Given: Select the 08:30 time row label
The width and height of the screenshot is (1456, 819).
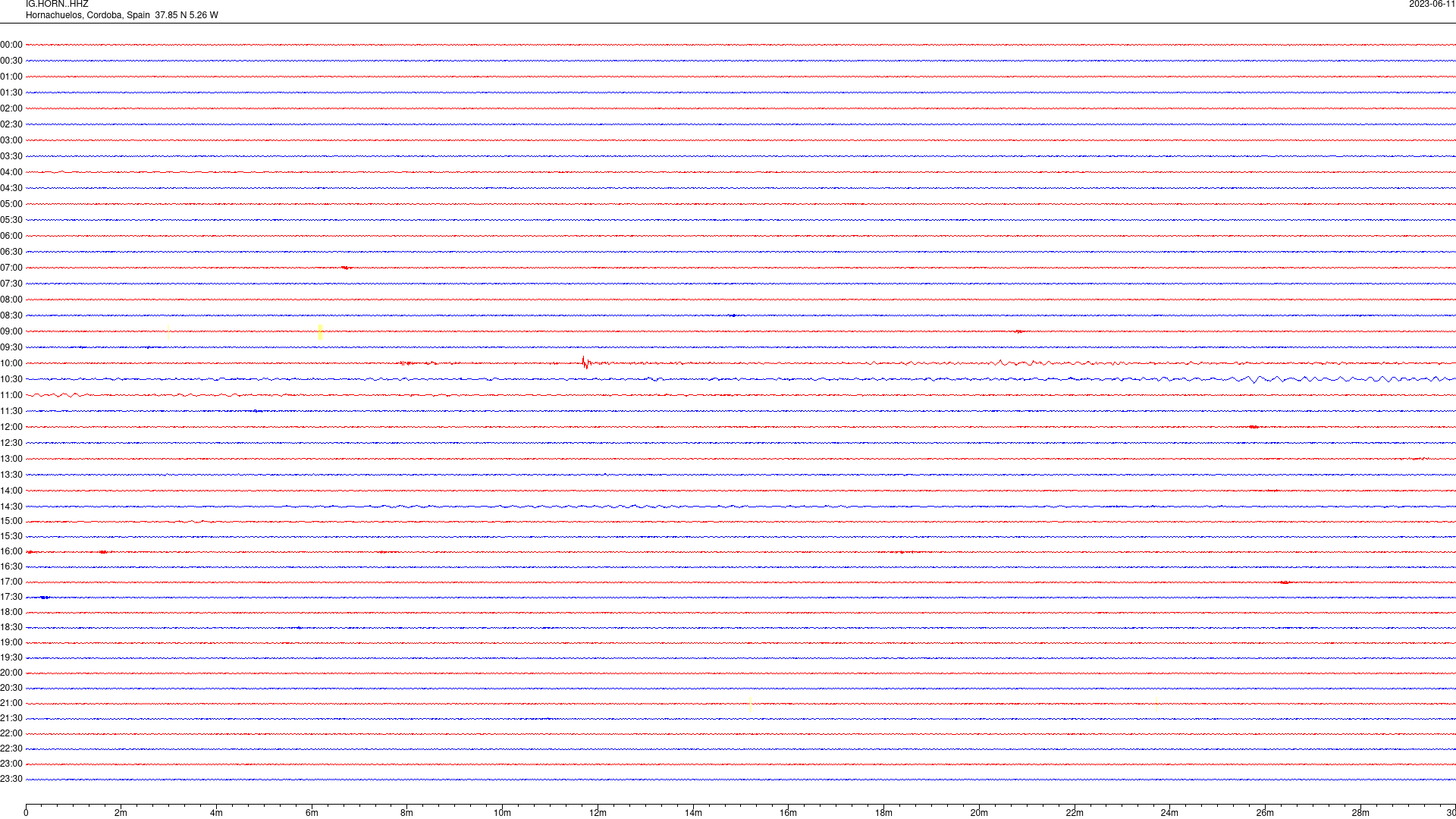Looking at the screenshot, I should pyautogui.click(x=11, y=315).
